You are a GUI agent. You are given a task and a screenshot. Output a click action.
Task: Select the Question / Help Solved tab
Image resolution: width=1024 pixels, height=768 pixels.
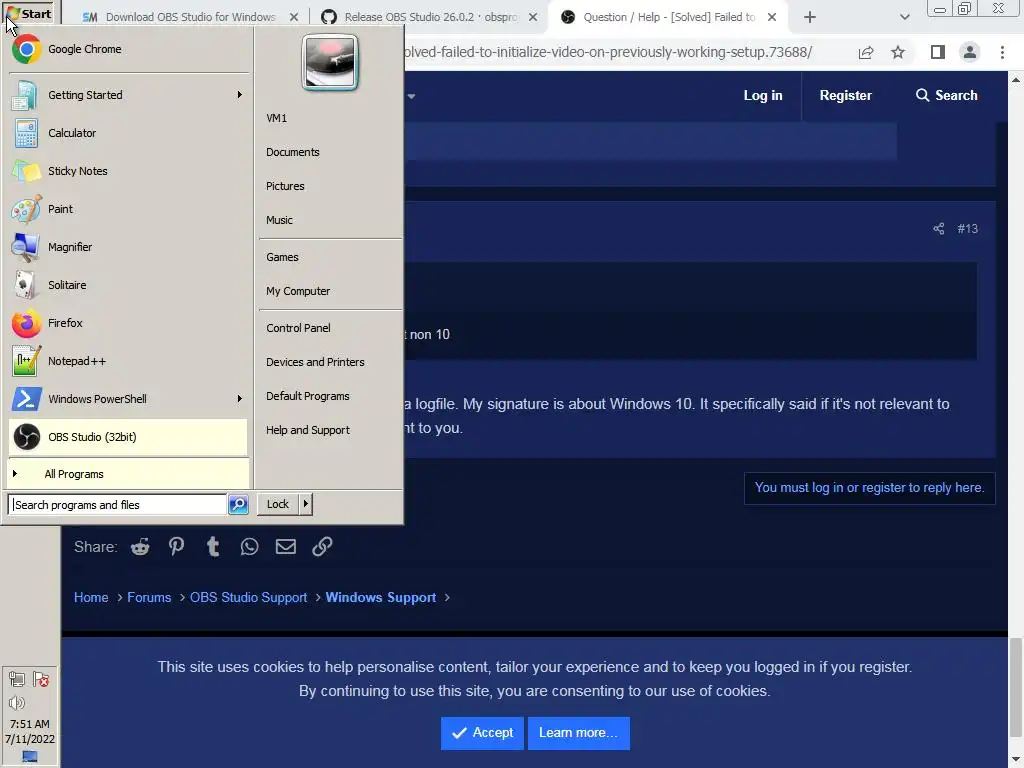click(669, 17)
